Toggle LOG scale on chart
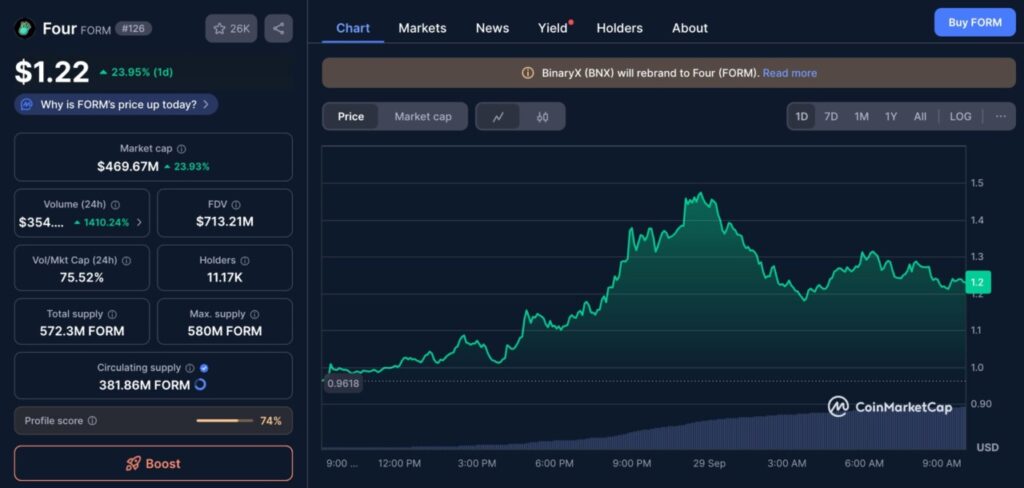Viewport: 1024px width, 488px height. click(x=960, y=117)
